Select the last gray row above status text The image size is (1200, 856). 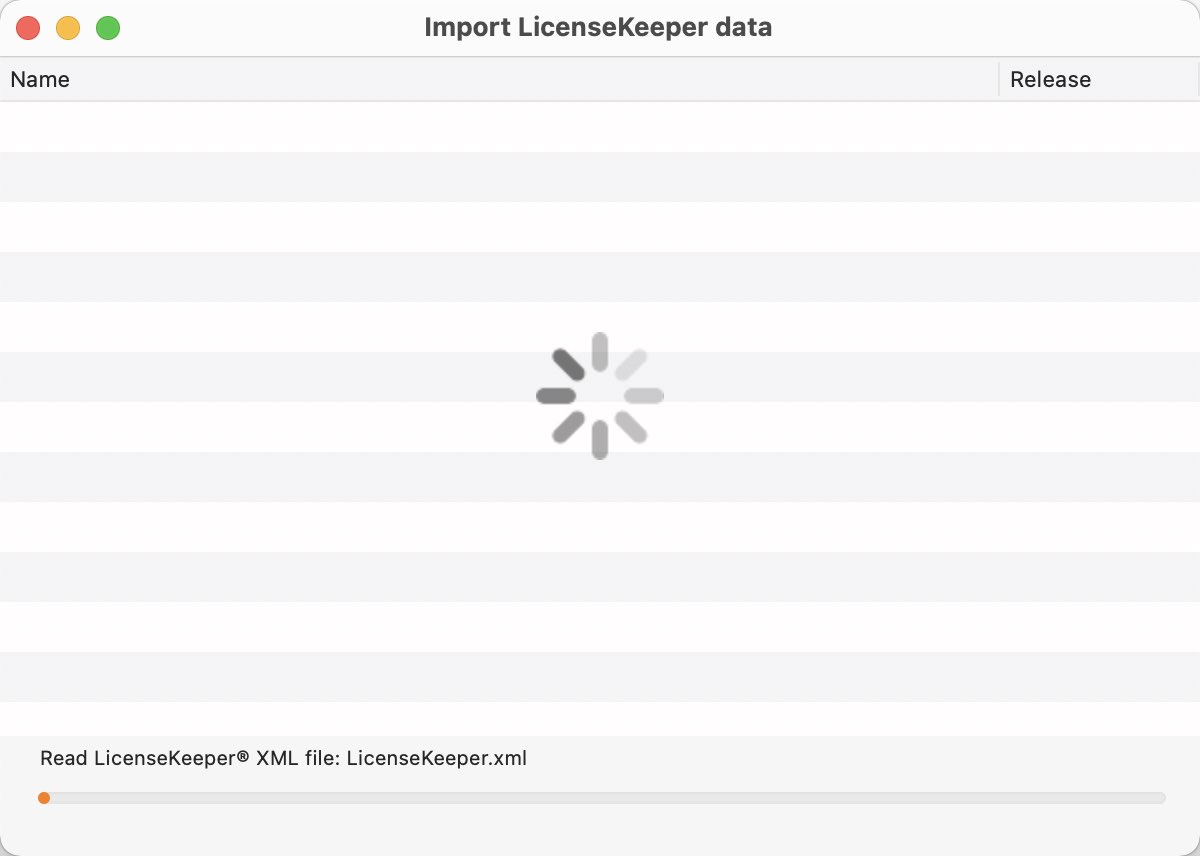click(600, 677)
